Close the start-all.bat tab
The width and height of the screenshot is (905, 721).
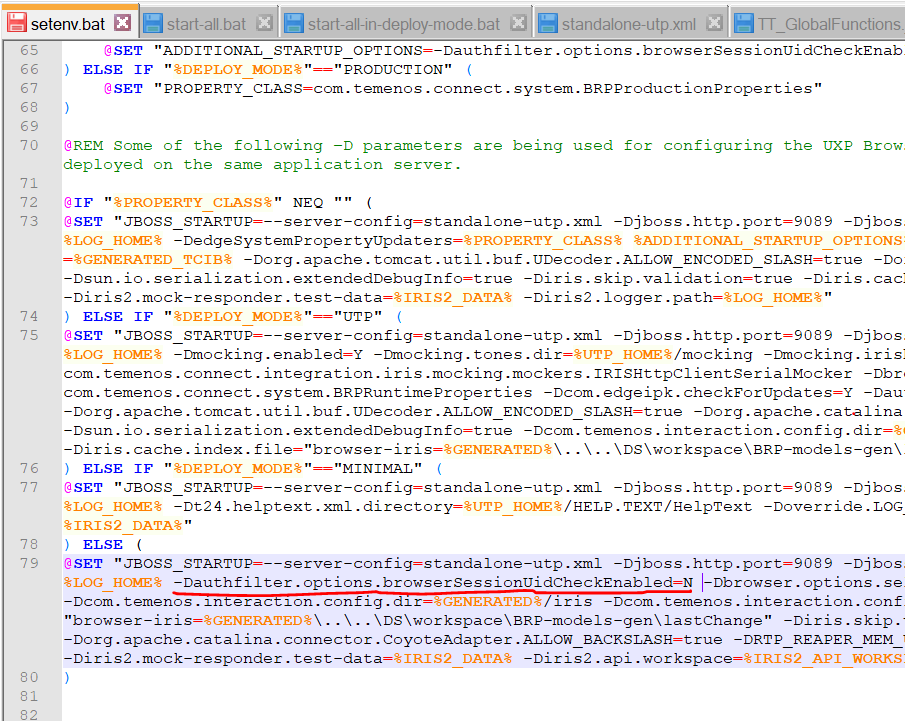(264, 23)
